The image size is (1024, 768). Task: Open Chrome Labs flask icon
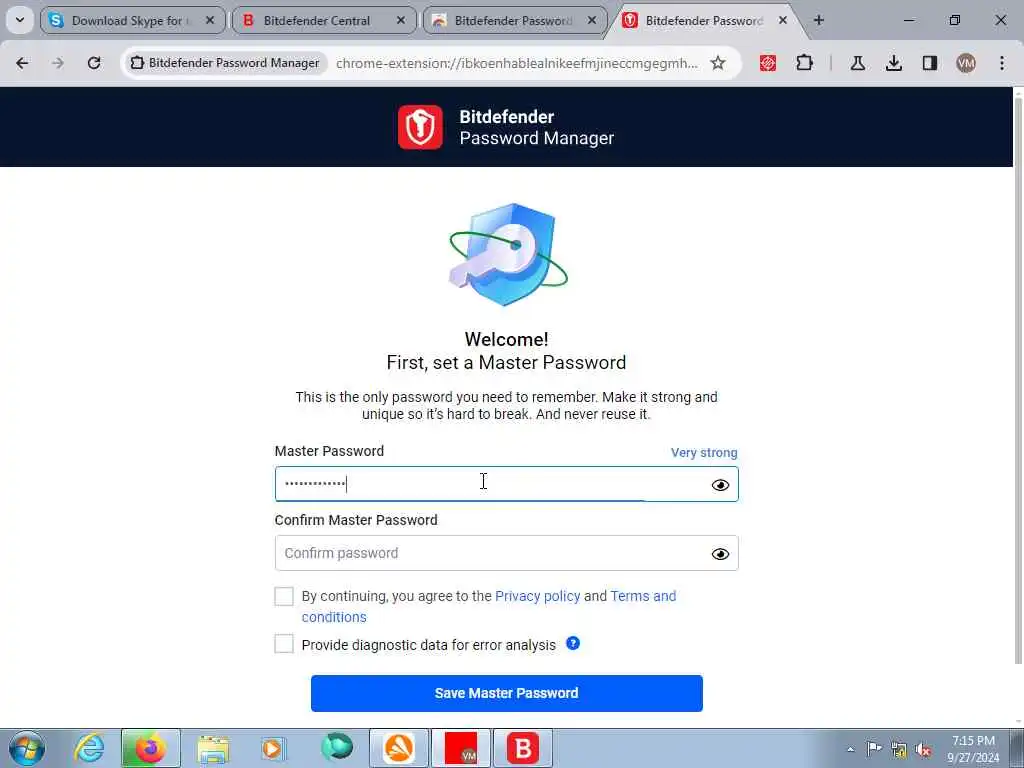tap(857, 63)
